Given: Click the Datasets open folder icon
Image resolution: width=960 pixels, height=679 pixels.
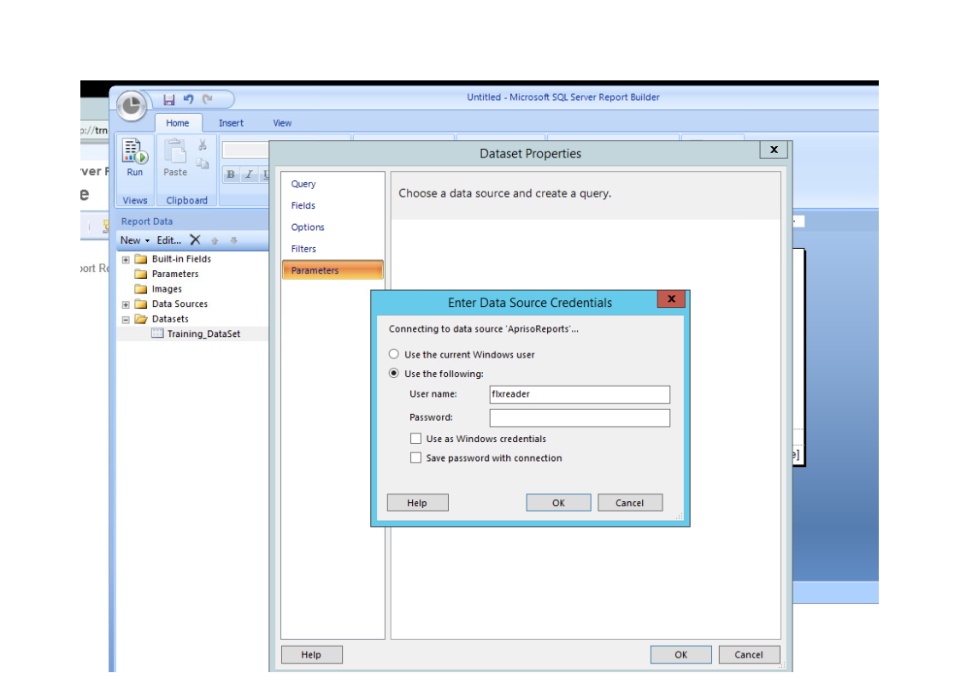Looking at the screenshot, I should click(x=141, y=319).
